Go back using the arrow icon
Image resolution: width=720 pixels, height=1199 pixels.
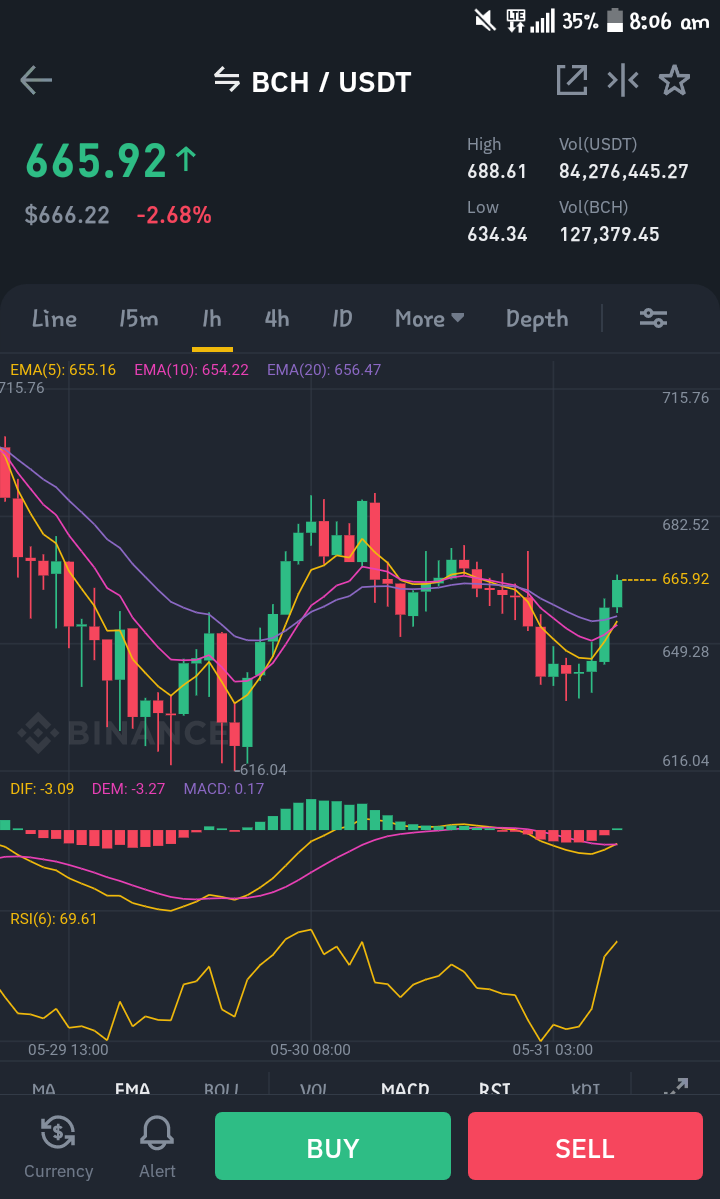(x=36, y=80)
